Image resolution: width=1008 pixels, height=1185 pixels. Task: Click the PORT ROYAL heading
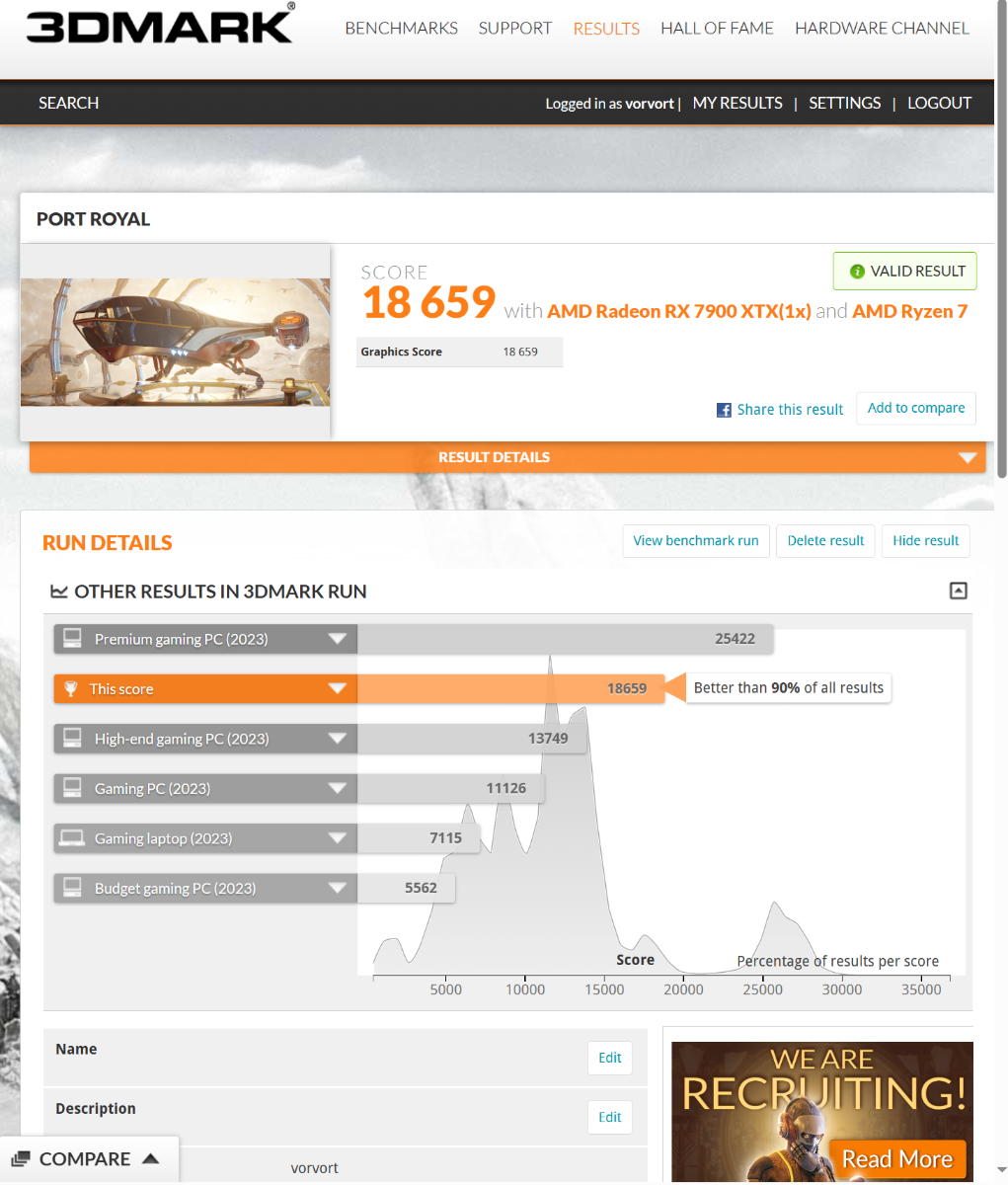[93, 219]
